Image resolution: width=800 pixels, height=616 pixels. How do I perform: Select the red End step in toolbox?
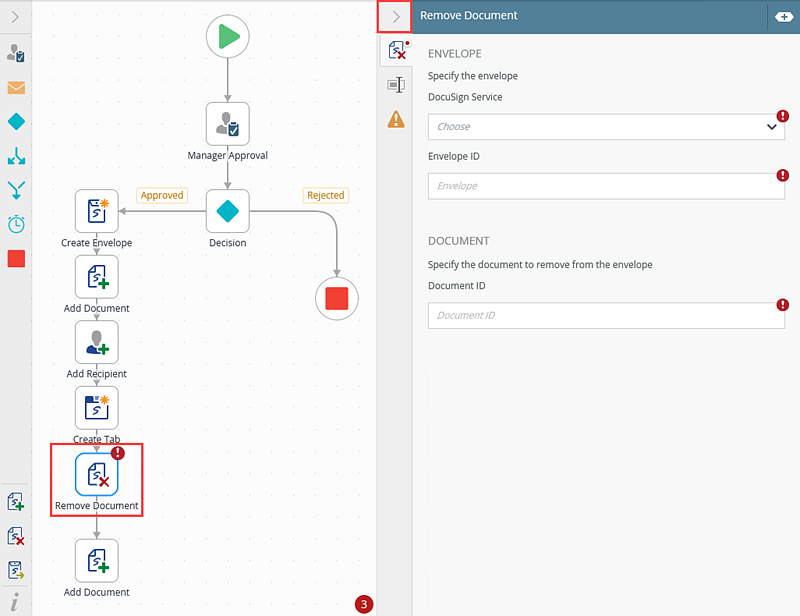(x=16, y=259)
